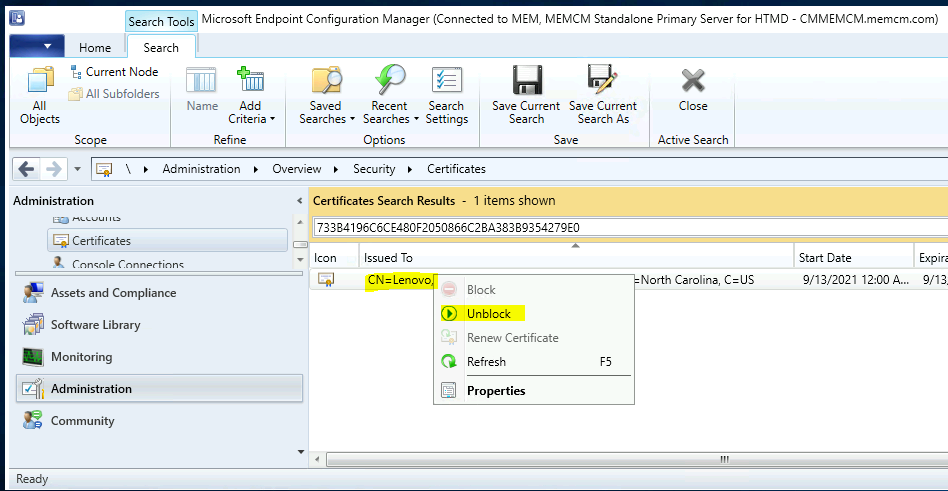Open Search Settings
Viewport: 948px width, 491px height.
[x=447, y=96]
